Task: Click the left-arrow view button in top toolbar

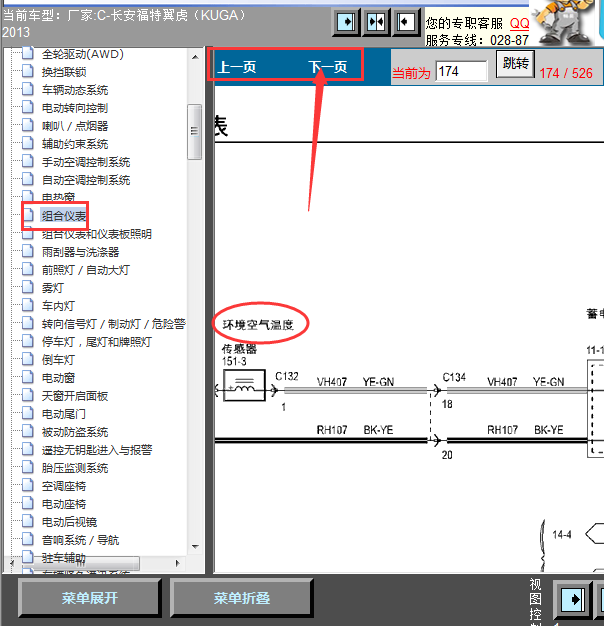Action: (x=406, y=22)
